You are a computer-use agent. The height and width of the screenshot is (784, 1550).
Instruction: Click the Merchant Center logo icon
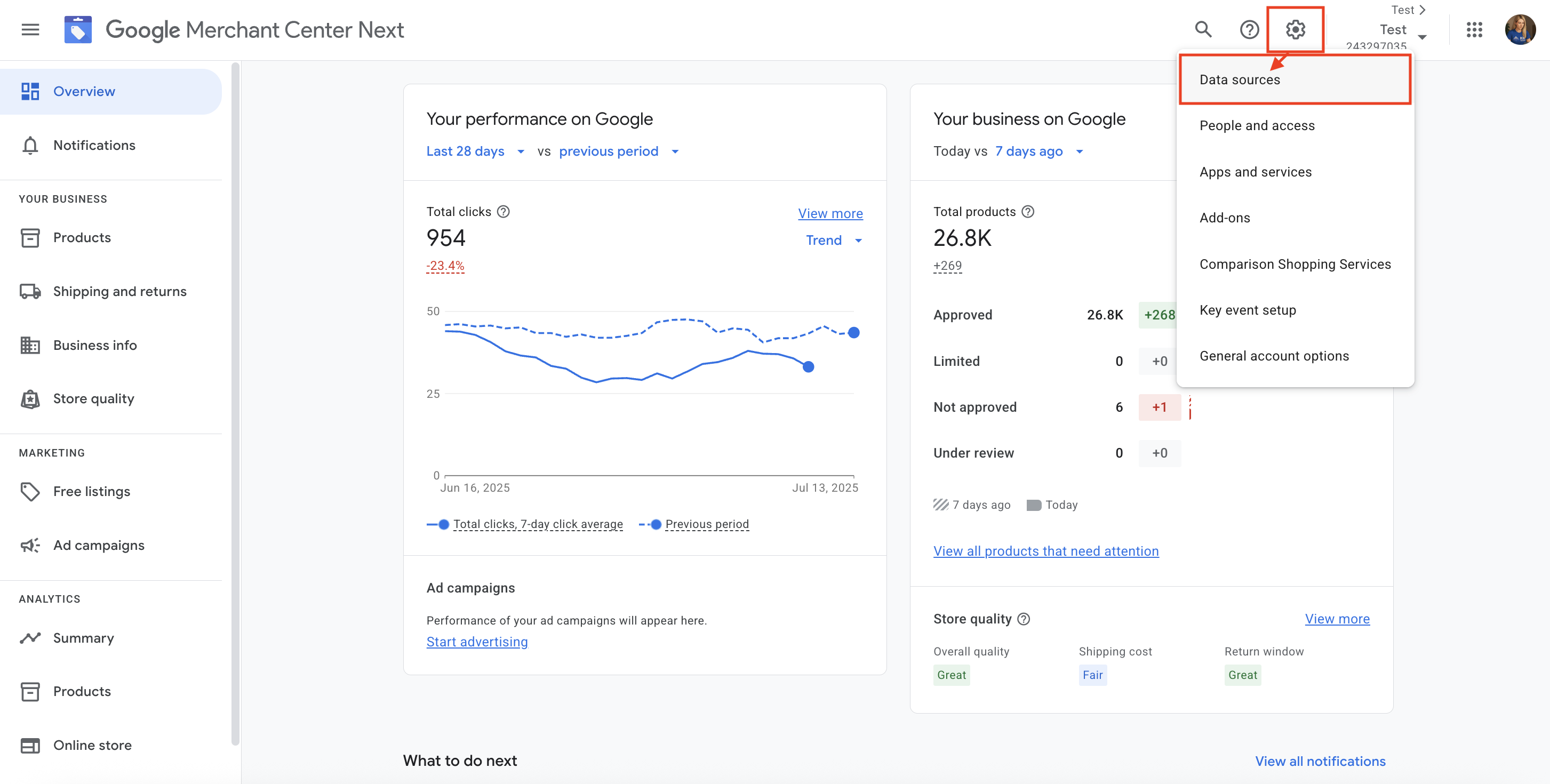78,29
